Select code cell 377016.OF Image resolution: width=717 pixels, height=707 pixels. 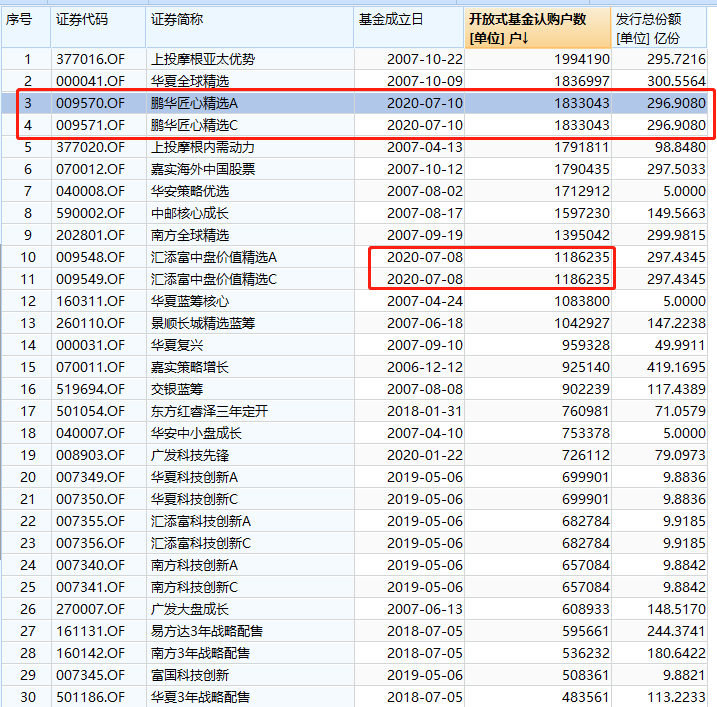(91, 59)
